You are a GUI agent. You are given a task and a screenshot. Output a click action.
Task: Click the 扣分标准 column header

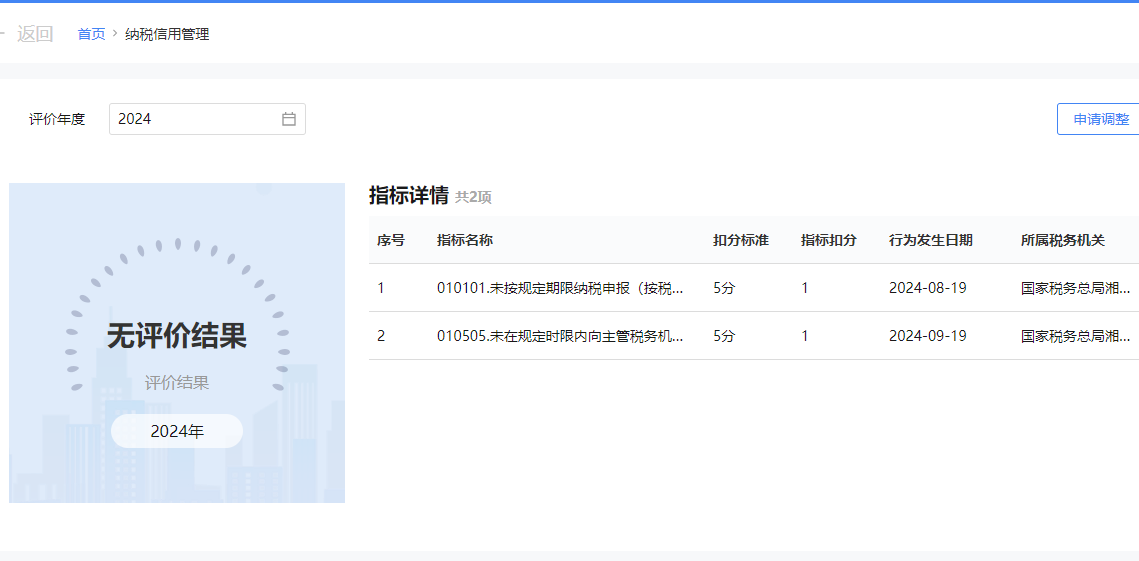pyautogui.click(x=740, y=240)
